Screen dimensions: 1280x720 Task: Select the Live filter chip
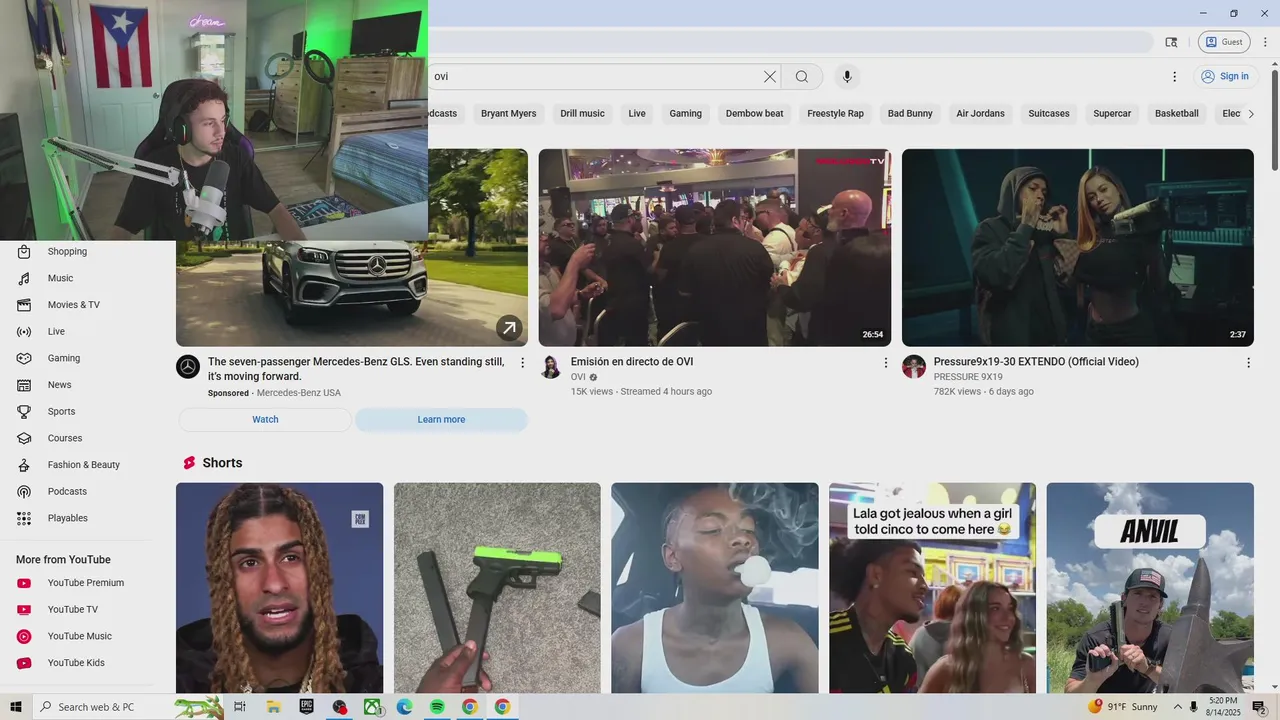click(637, 114)
